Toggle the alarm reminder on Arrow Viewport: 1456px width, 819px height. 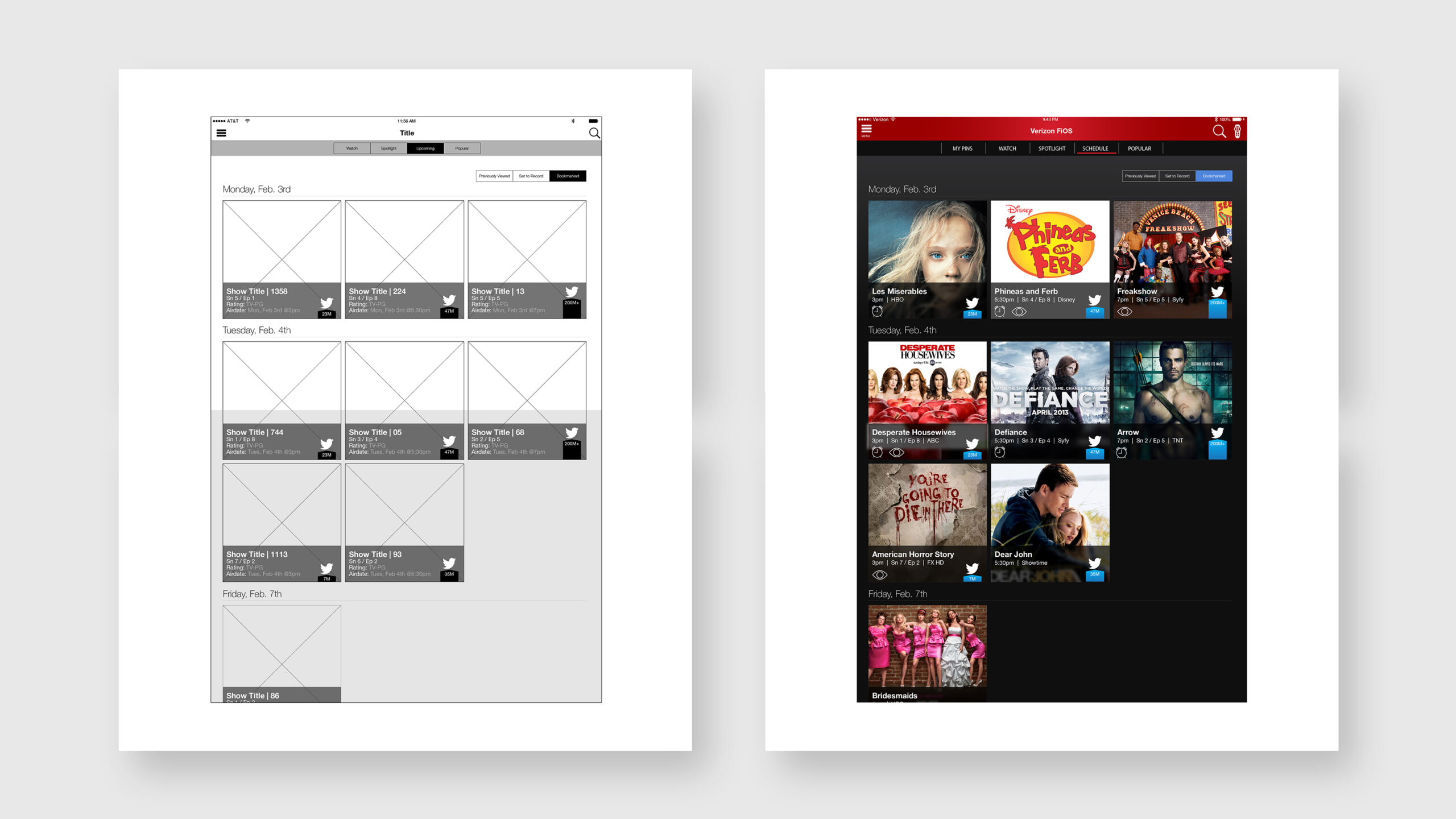click(1121, 452)
